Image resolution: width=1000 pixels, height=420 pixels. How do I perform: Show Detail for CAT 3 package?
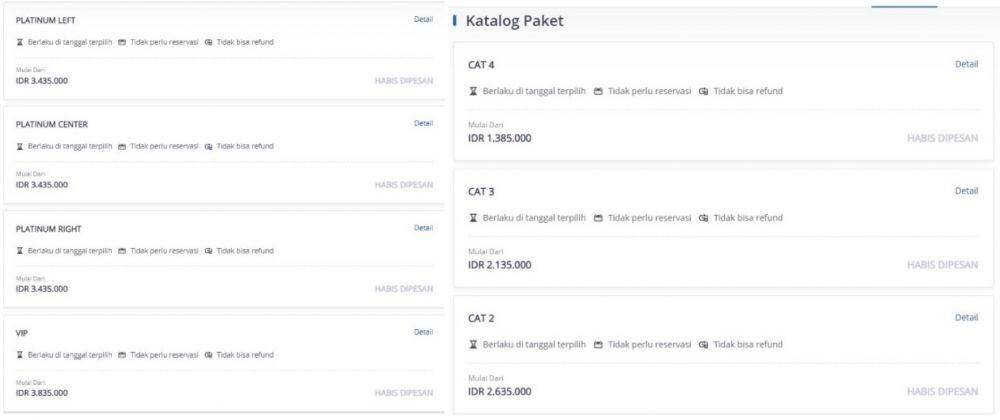(x=966, y=191)
